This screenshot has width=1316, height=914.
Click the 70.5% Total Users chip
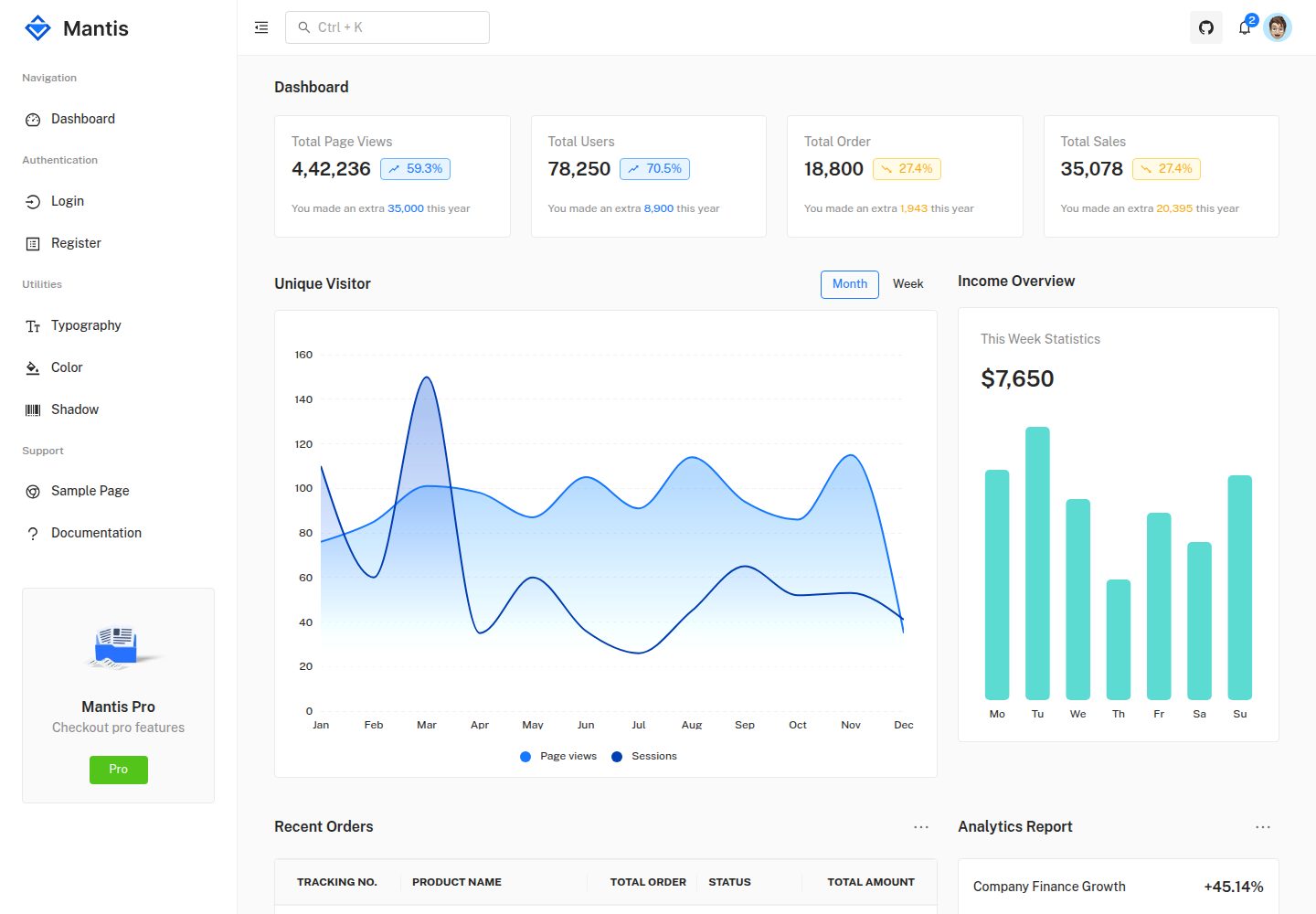pos(654,169)
